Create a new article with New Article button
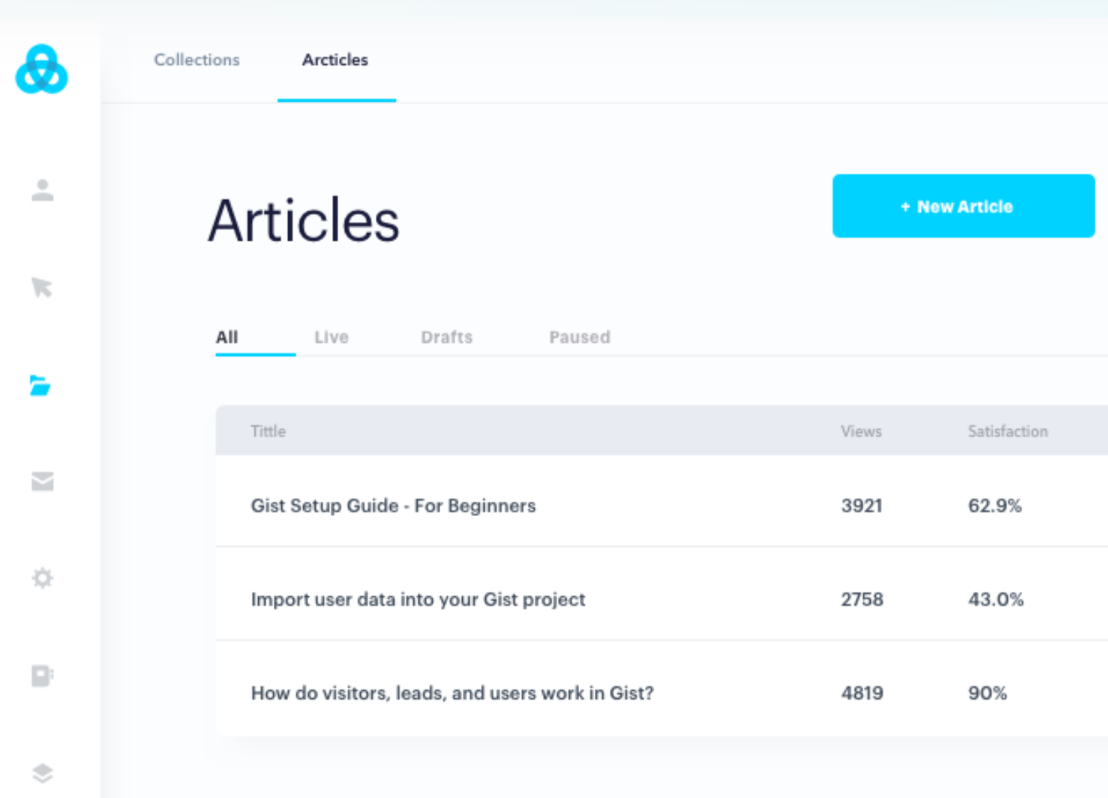 point(962,206)
